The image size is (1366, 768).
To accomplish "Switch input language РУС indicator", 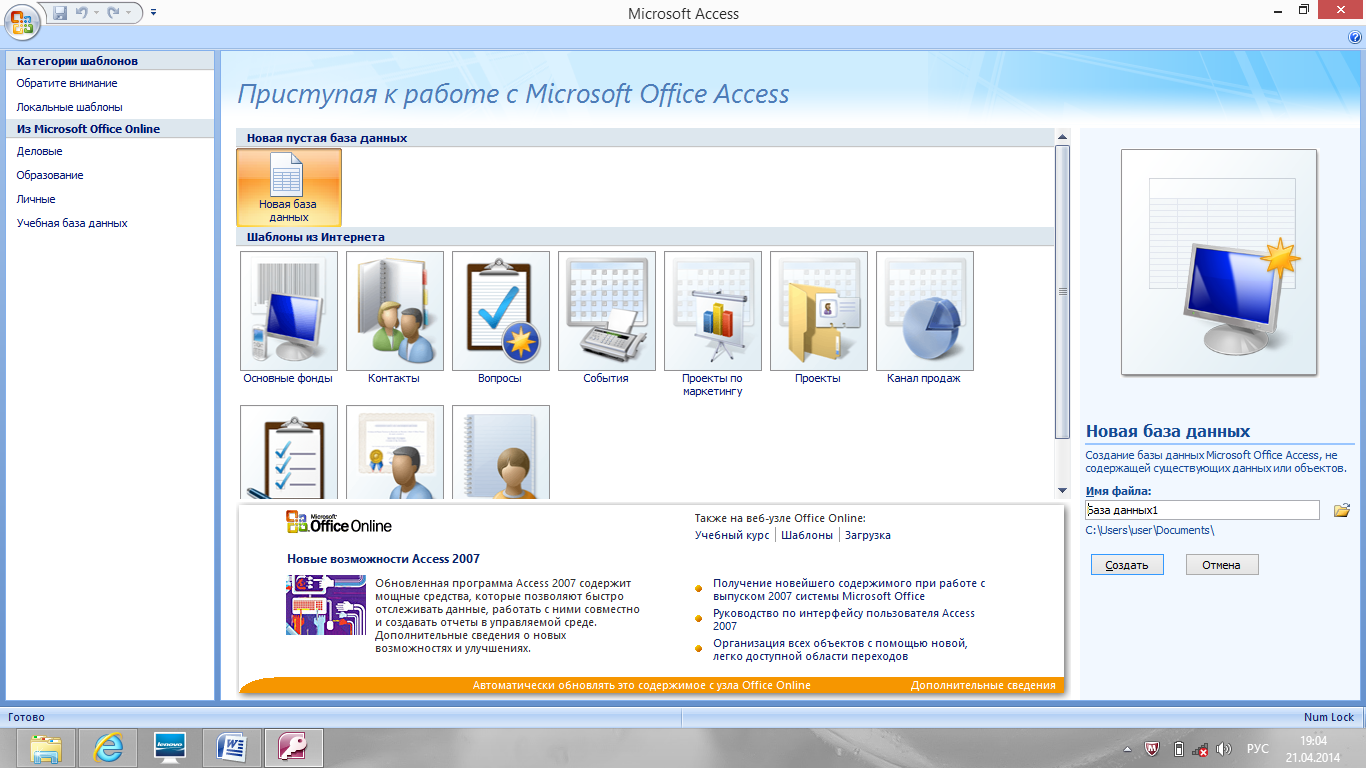I will pyautogui.click(x=1257, y=748).
